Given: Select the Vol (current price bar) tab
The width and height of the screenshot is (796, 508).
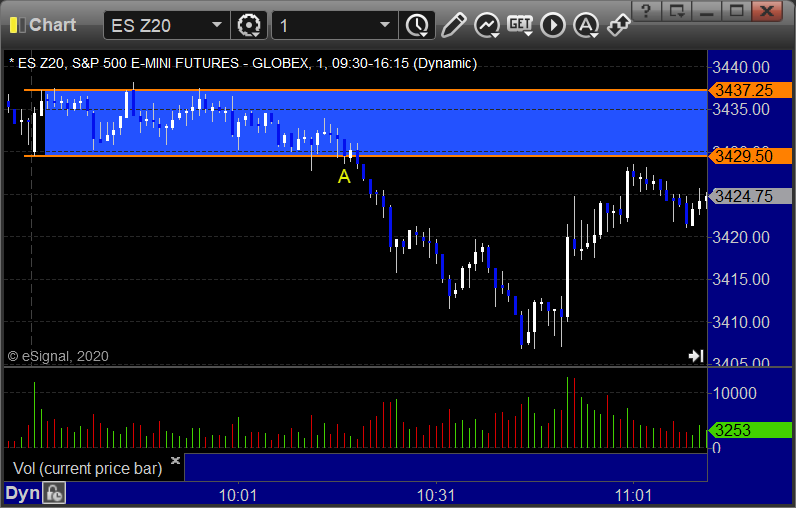Looking at the screenshot, I should [87, 468].
